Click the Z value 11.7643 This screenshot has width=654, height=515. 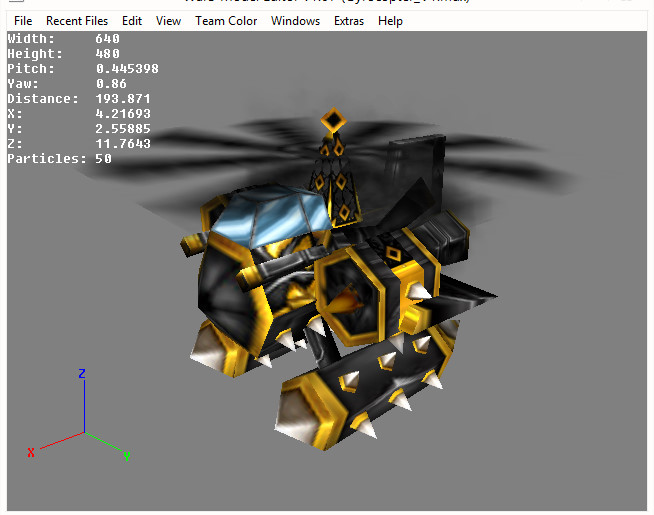click(x=123, y=144)
